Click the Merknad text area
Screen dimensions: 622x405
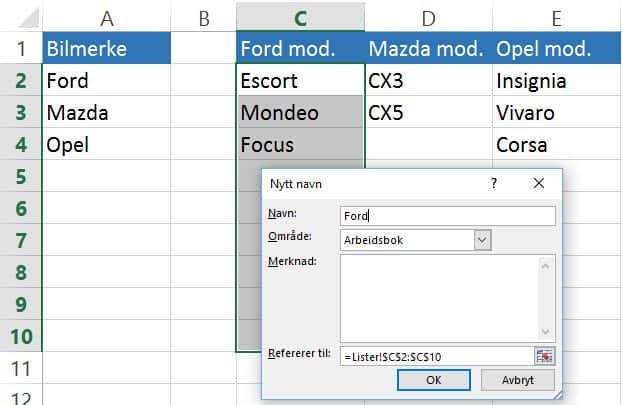[x=440, y=298]
